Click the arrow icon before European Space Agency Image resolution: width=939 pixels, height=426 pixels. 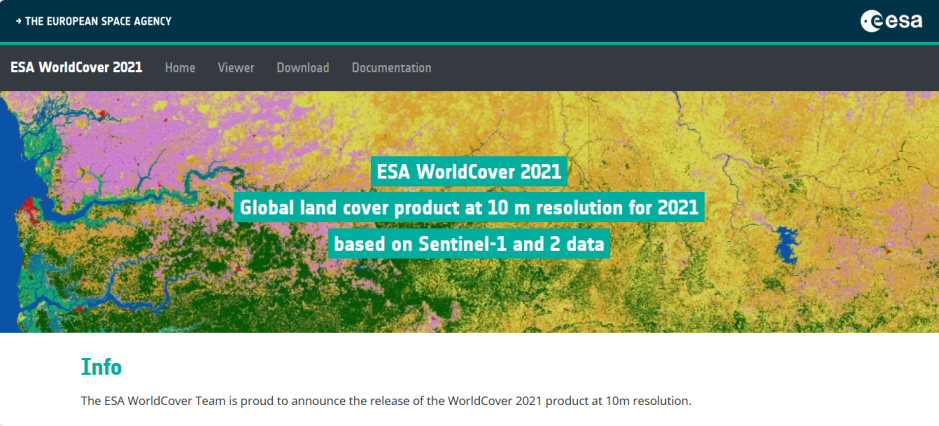18,21
